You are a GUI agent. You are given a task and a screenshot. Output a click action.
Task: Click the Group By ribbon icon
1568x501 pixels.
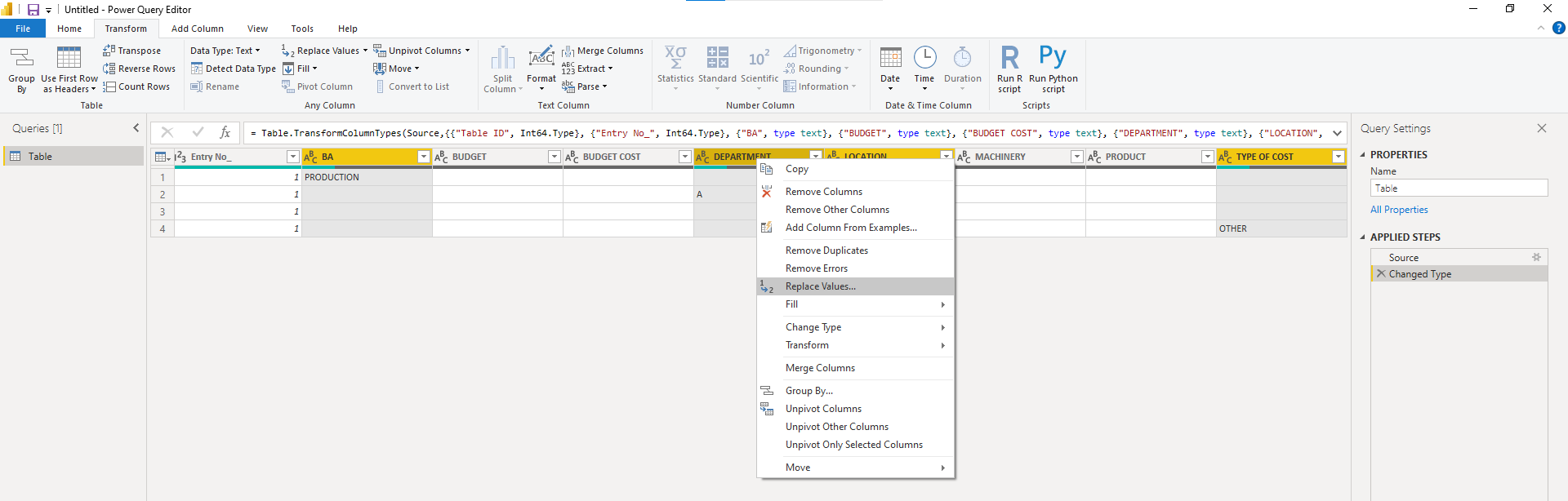(21, 58)
